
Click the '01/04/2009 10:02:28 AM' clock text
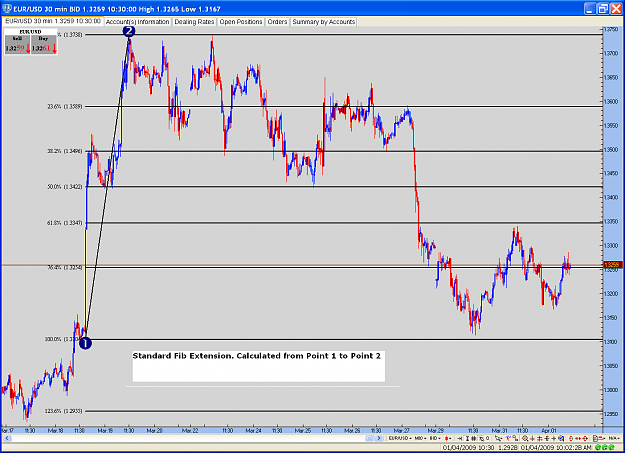[556, 447]
